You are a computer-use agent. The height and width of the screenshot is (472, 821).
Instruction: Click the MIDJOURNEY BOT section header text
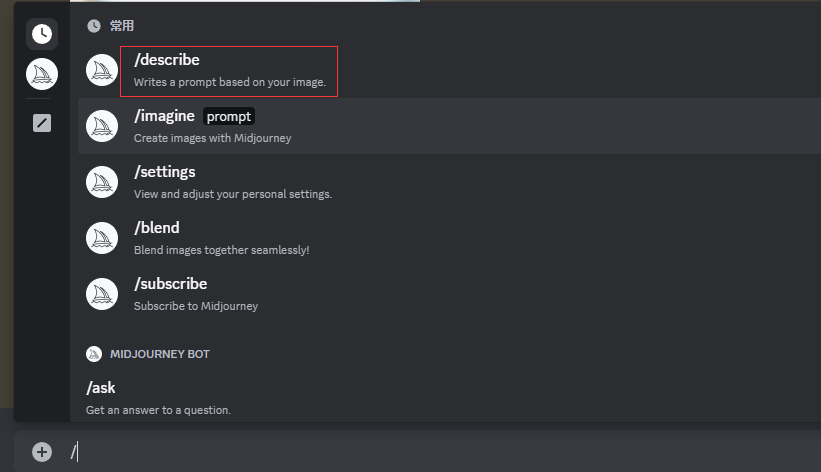click(x=159, y=354)
